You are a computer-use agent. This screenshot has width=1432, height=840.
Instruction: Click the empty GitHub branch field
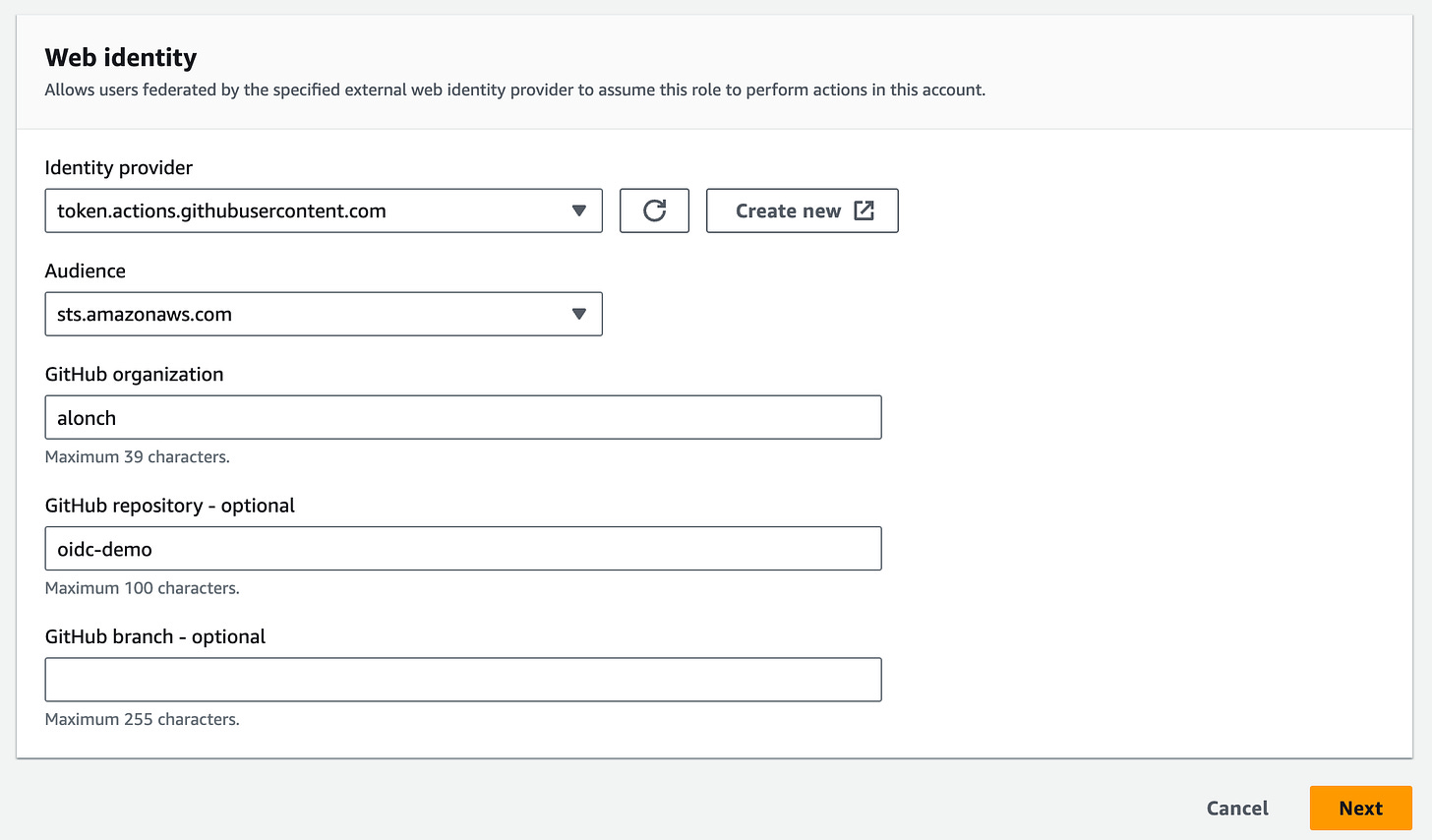pyautogui.click(x=463, y=680)
